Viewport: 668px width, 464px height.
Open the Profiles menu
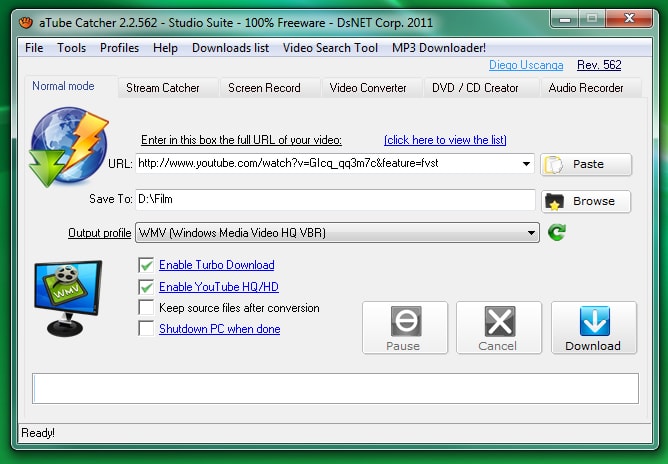119,48
